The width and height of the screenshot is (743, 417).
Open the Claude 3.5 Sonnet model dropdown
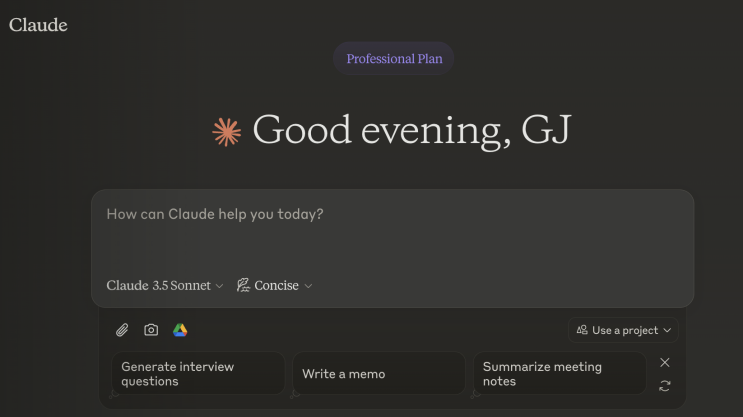(x=164, y=285)
